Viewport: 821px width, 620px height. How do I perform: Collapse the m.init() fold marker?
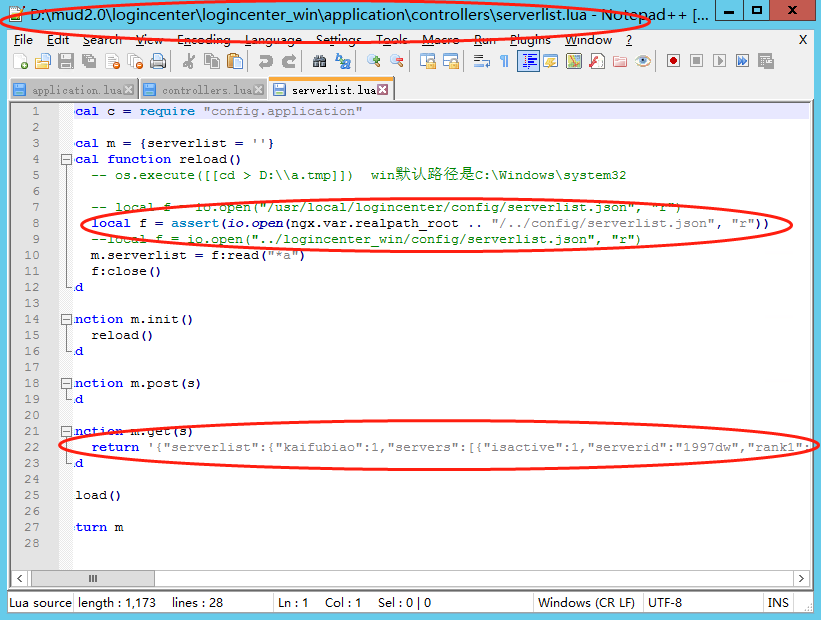click(x=66, y=319)
